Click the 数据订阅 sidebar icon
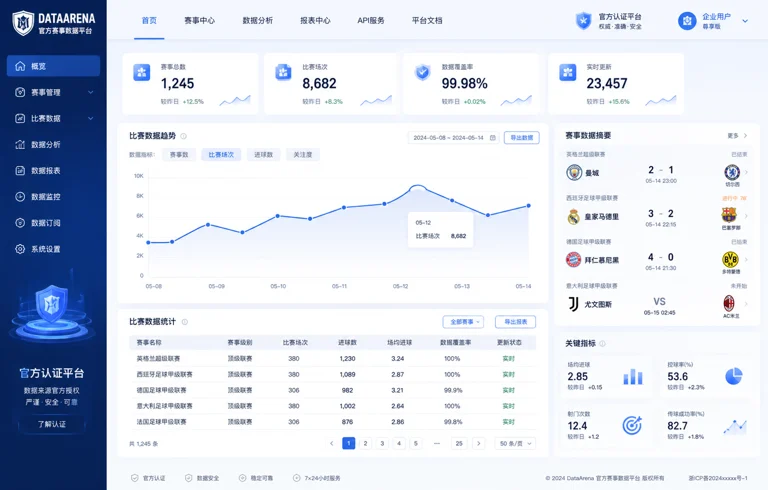 (20, 223)
